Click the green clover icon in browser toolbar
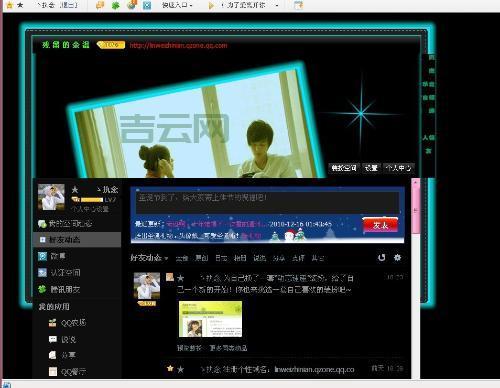 115,5
